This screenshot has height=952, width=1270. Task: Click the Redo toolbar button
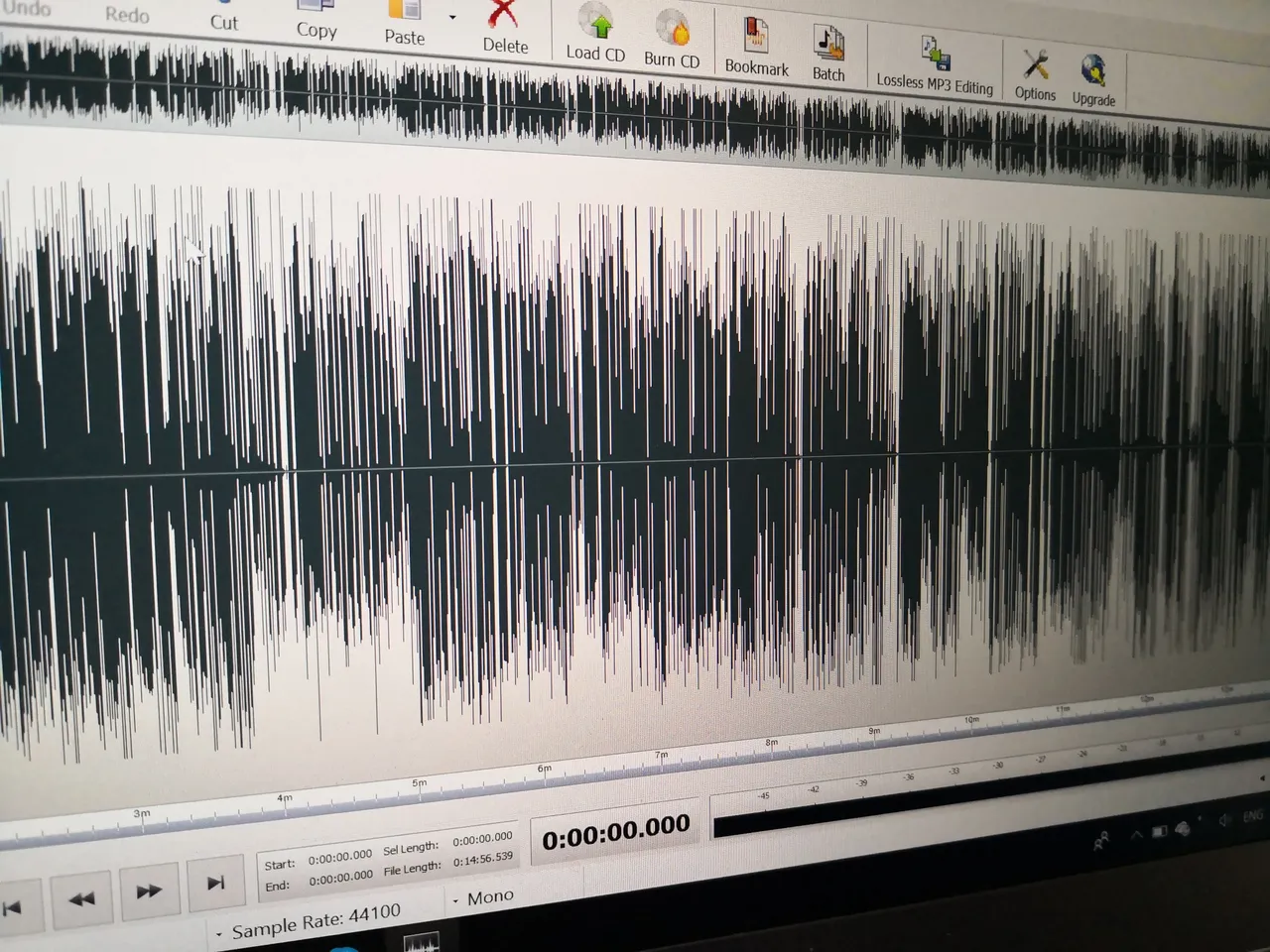tap(127, 14)
